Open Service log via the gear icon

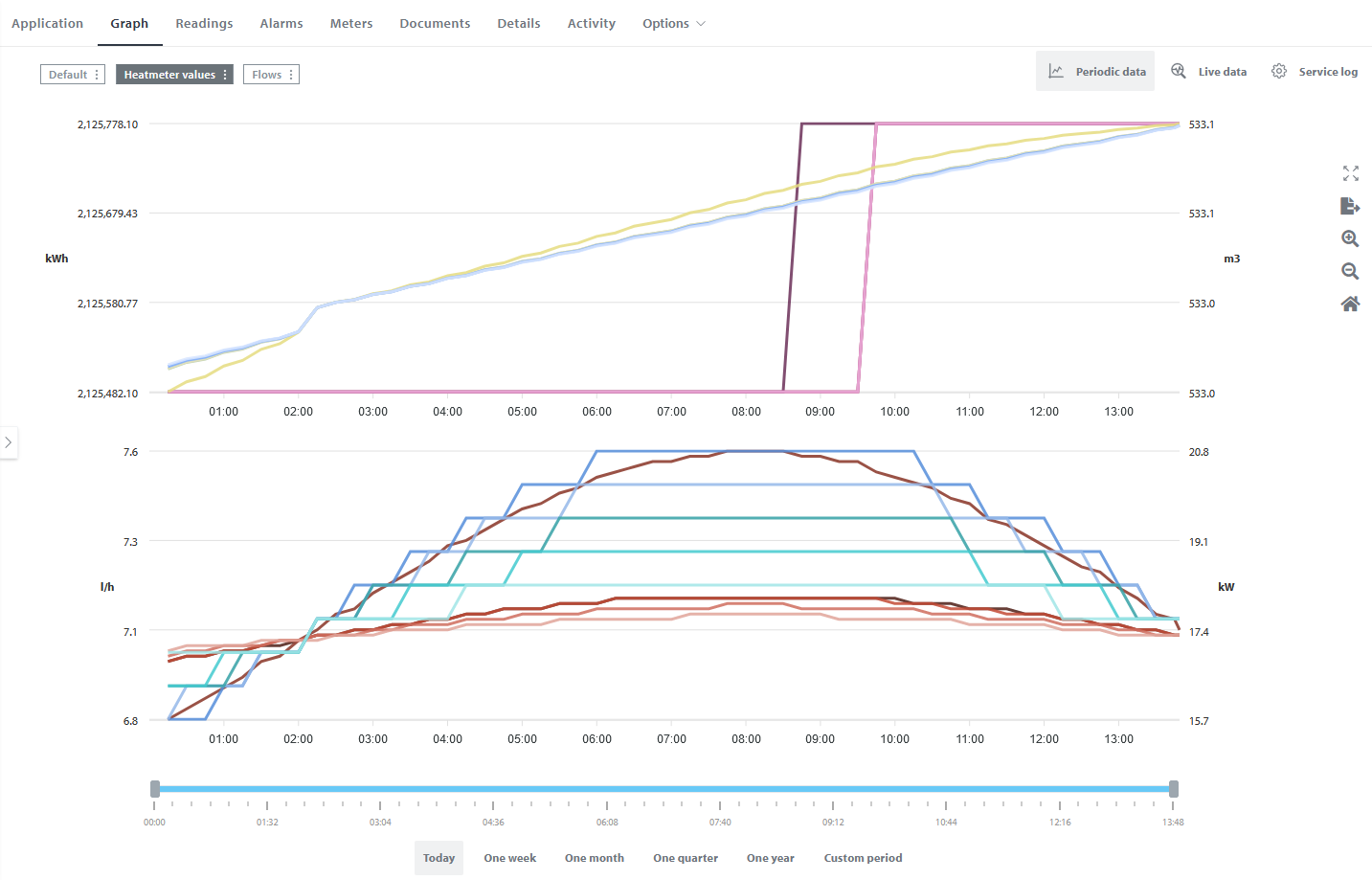[x=1278, y=71]
